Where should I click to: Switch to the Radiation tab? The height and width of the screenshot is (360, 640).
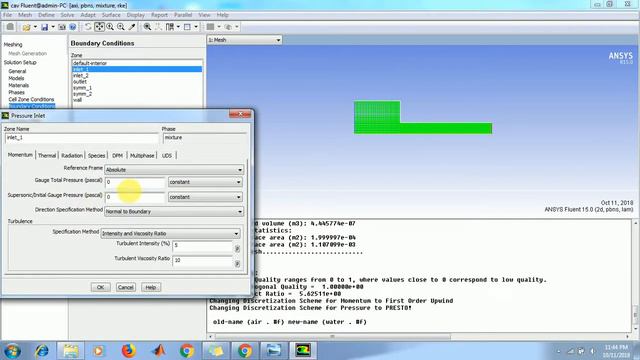[72, 156]
